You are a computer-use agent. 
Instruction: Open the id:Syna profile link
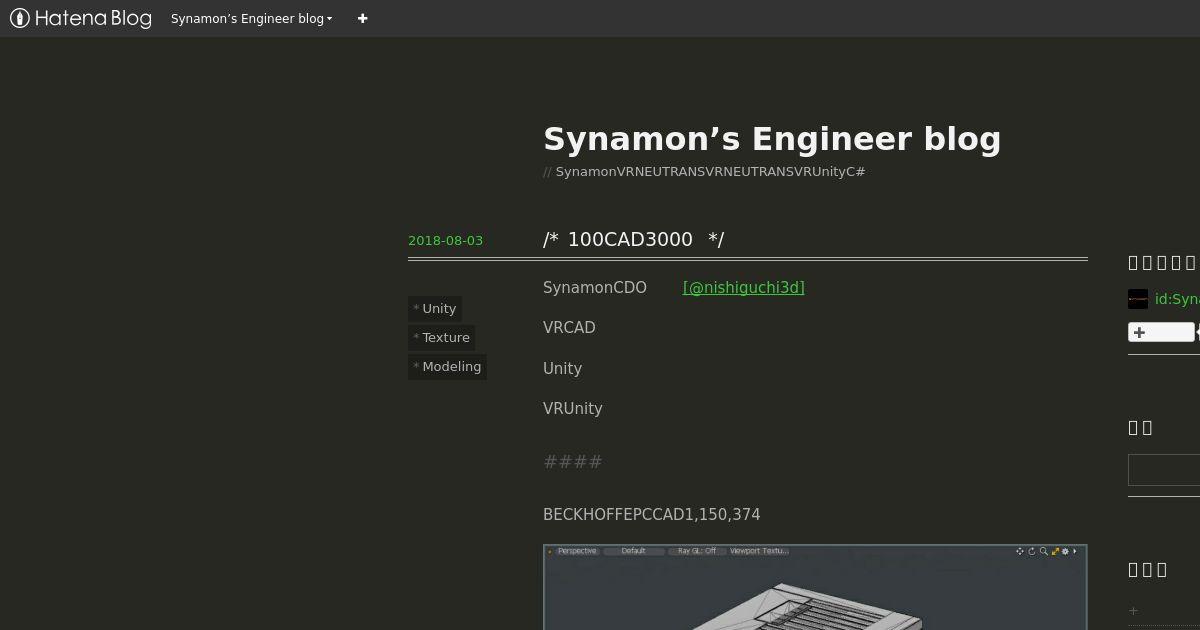tap(1177, 299)
